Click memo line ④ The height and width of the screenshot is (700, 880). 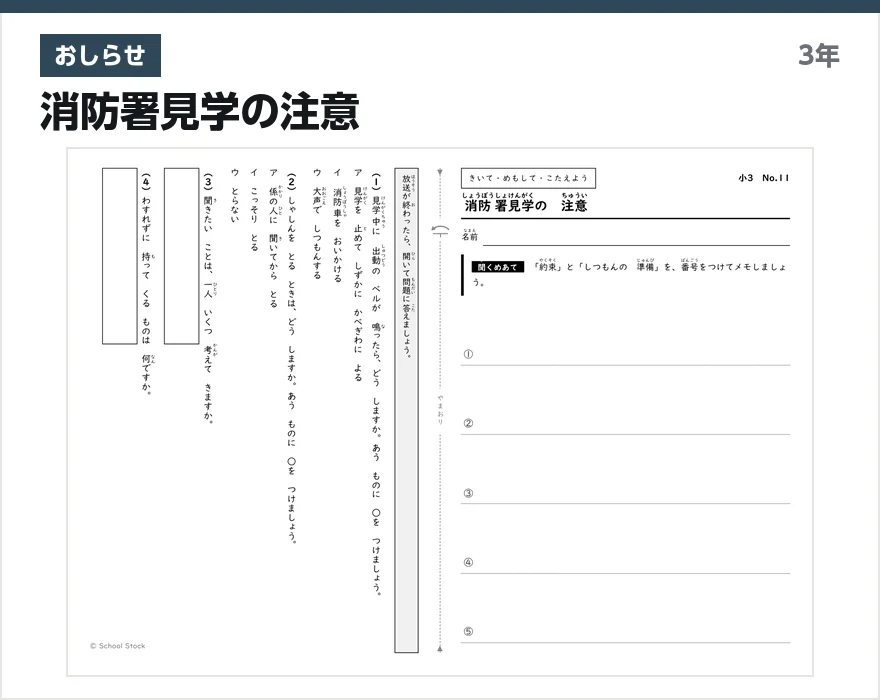click(625, 563)
